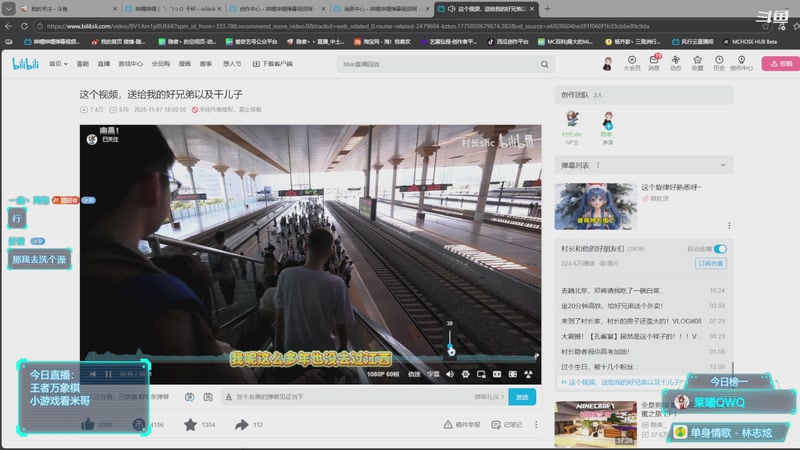This screenshot has width=800, height=450.
Task: Play 坐20分钟高铁 playlist item
Action: coord(643,306)
